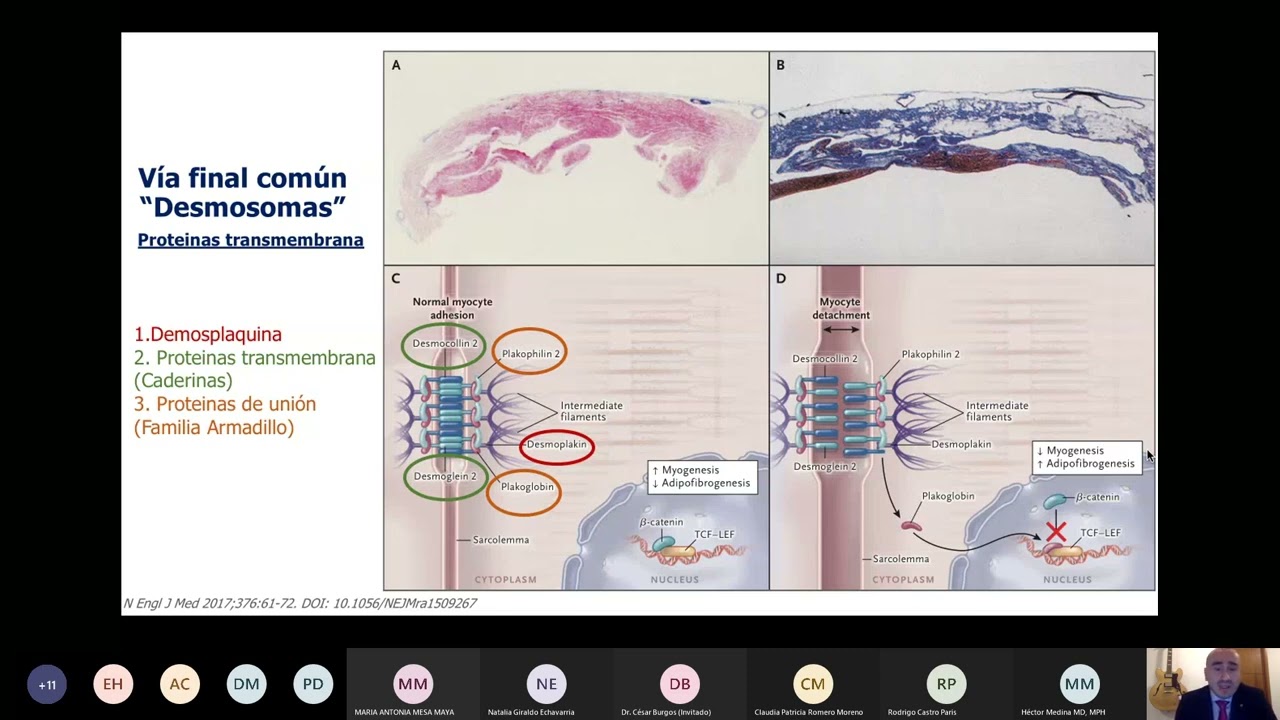This screenshot has width=1280, height=720.
Task: Click the green-circled Desmoglein 2 label in panel C
Action: coord(445,477)
